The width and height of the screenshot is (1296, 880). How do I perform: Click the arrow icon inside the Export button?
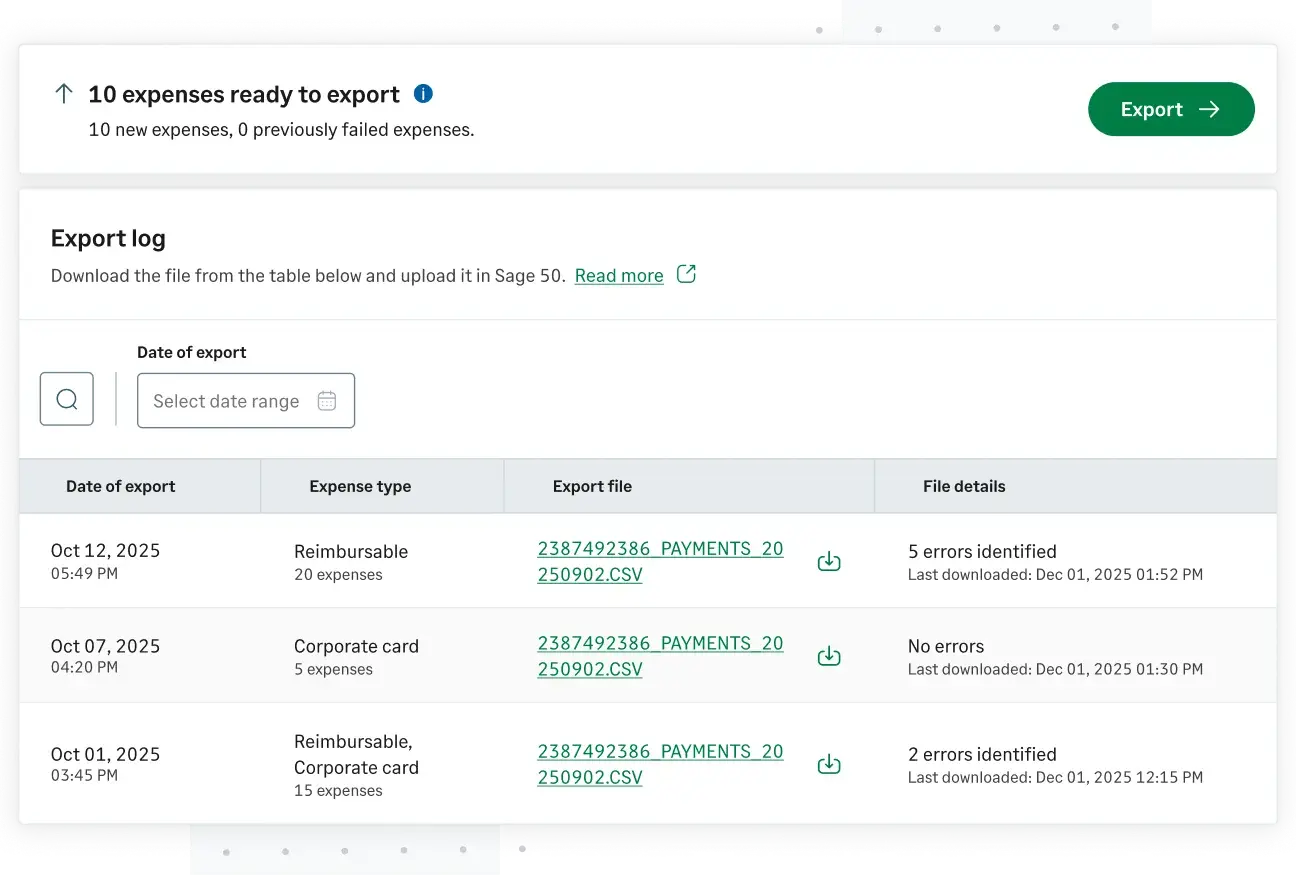1209,109
